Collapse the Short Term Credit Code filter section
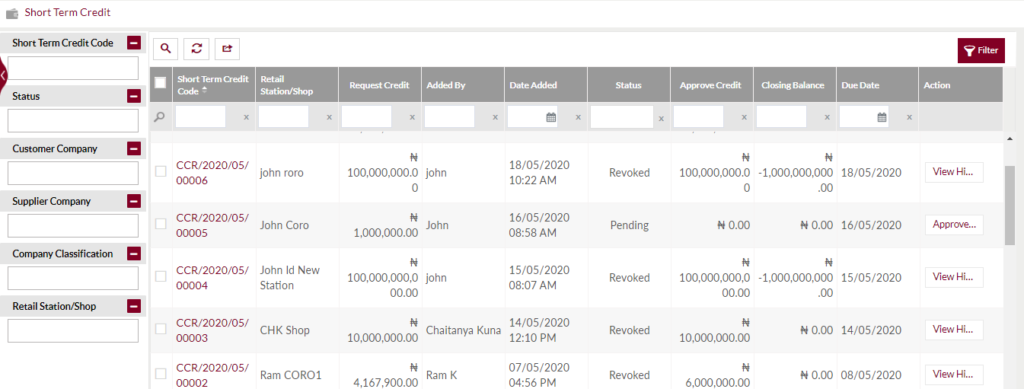 tap(134, 43)
